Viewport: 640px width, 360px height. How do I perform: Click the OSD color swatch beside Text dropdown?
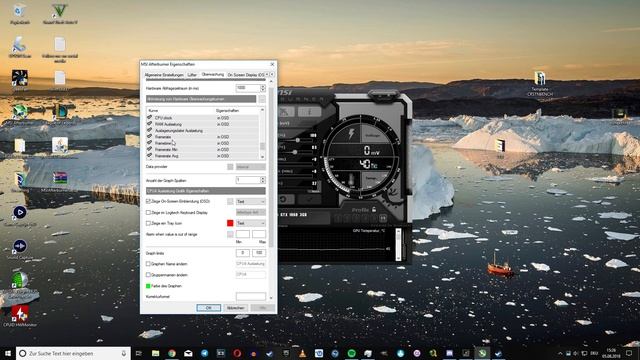point(230,201)
